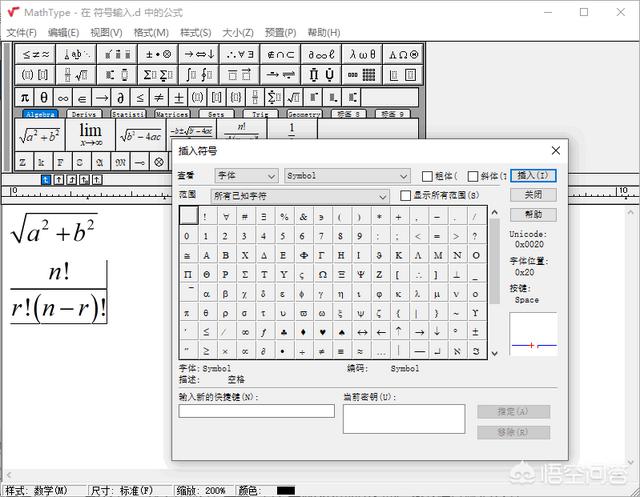Image resolution: width=640 pixels, height=497 pixels.
Task: Open the 大小(Z) menu
Action: [x=238, y=33]
